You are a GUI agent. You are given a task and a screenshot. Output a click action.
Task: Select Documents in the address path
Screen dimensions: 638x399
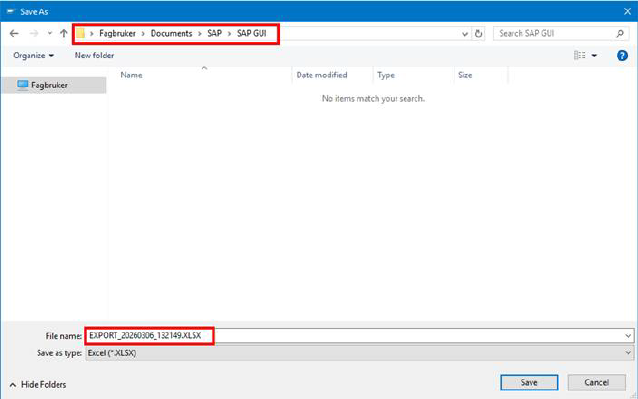coord(171,33)
